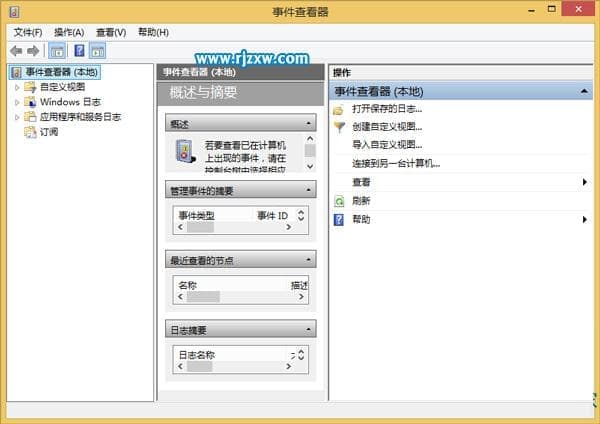The height and width of the screenshot is (424, 600).
Task: Click the vertical scroll arrows beside 事件 ID
Action: tap(301, 215)
